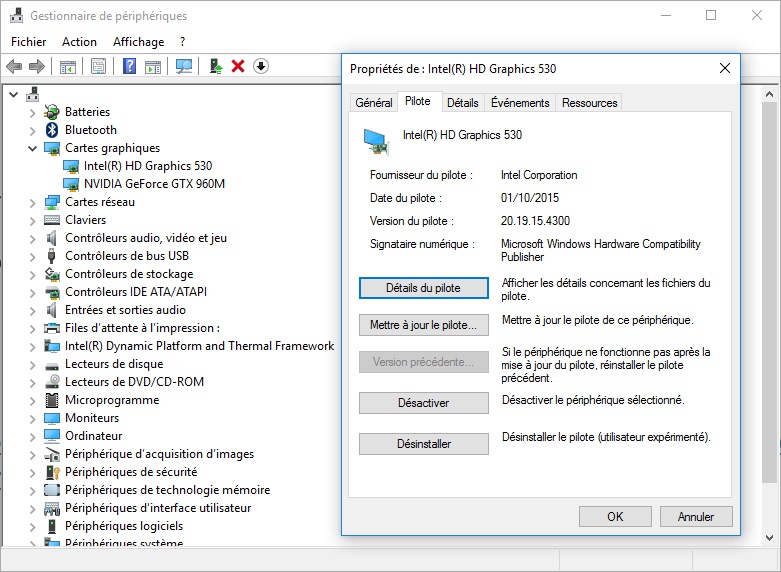Open the Properties sheet toolbar icon

pos(98,66)
